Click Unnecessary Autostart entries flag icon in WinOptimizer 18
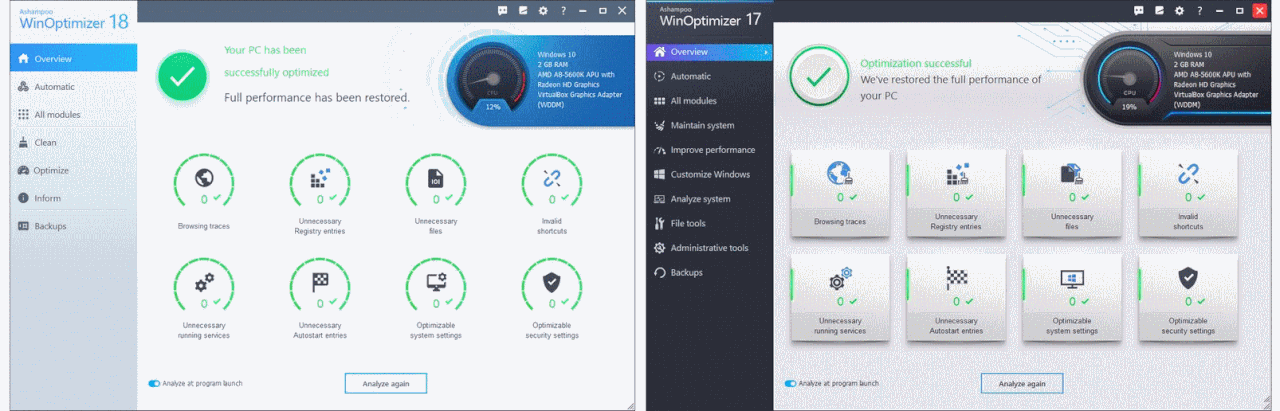 pyautogui.click(x=320, y=282)
